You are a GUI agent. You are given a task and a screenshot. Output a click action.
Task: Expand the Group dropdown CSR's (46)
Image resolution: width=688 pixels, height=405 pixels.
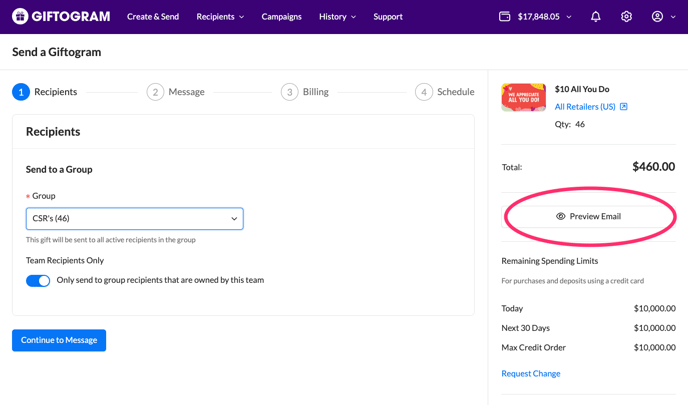[x=134, y=218]
